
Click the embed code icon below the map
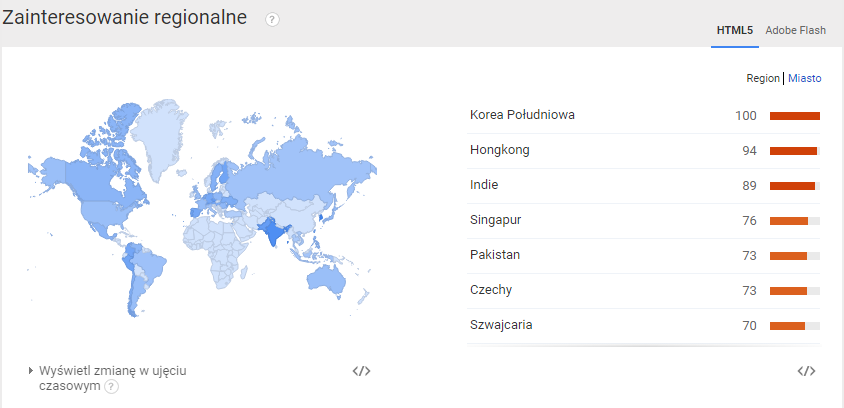pos(361,371)
